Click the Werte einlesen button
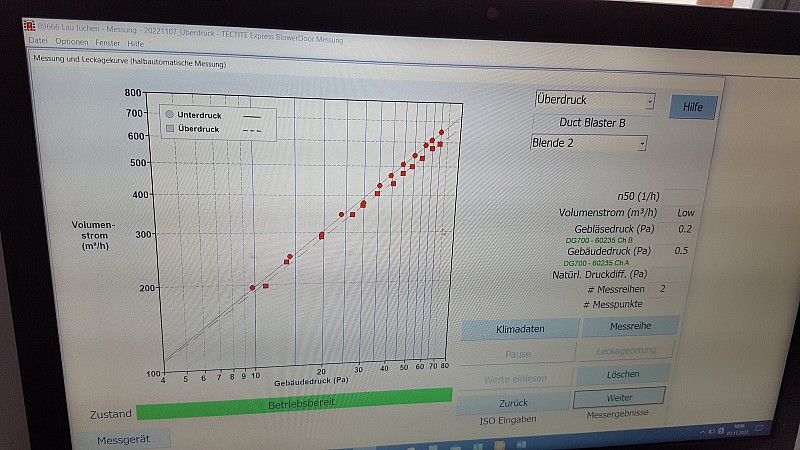The height and width of the screenshot is (450, 800). pos(515,379)
